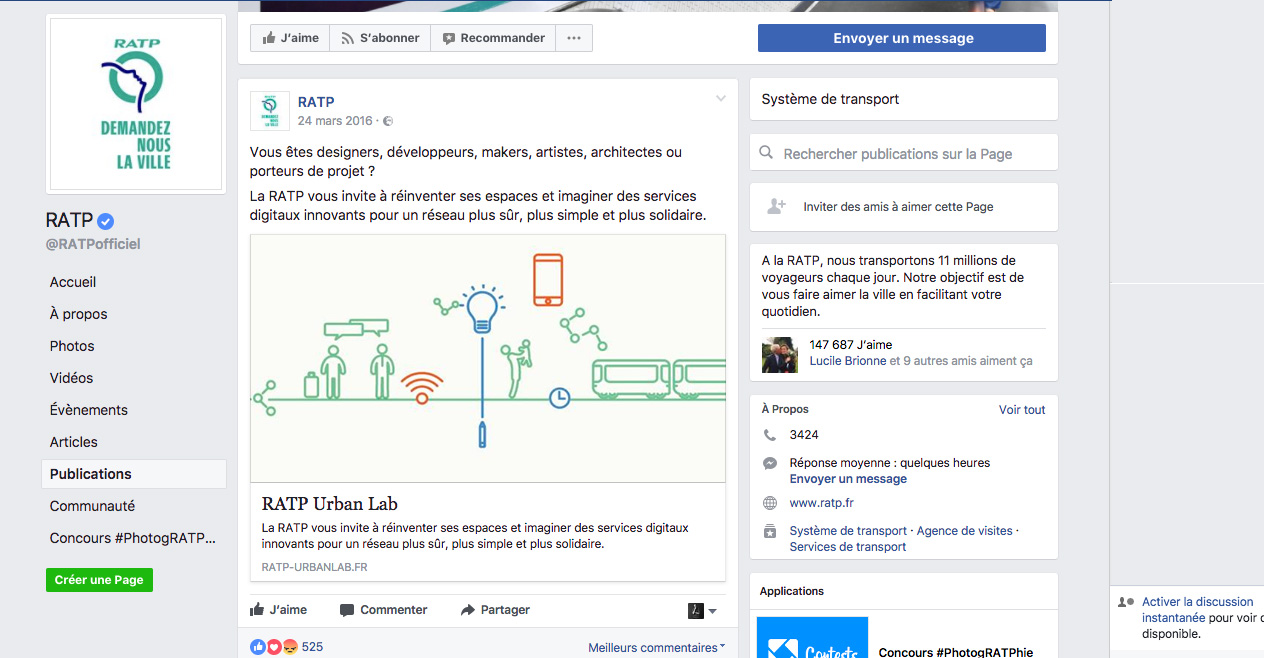Open Meilleurs commentaires sorting dropdown
This screenshot has width=1264, height=658.
pyautogui.click(x=657, y=648)
